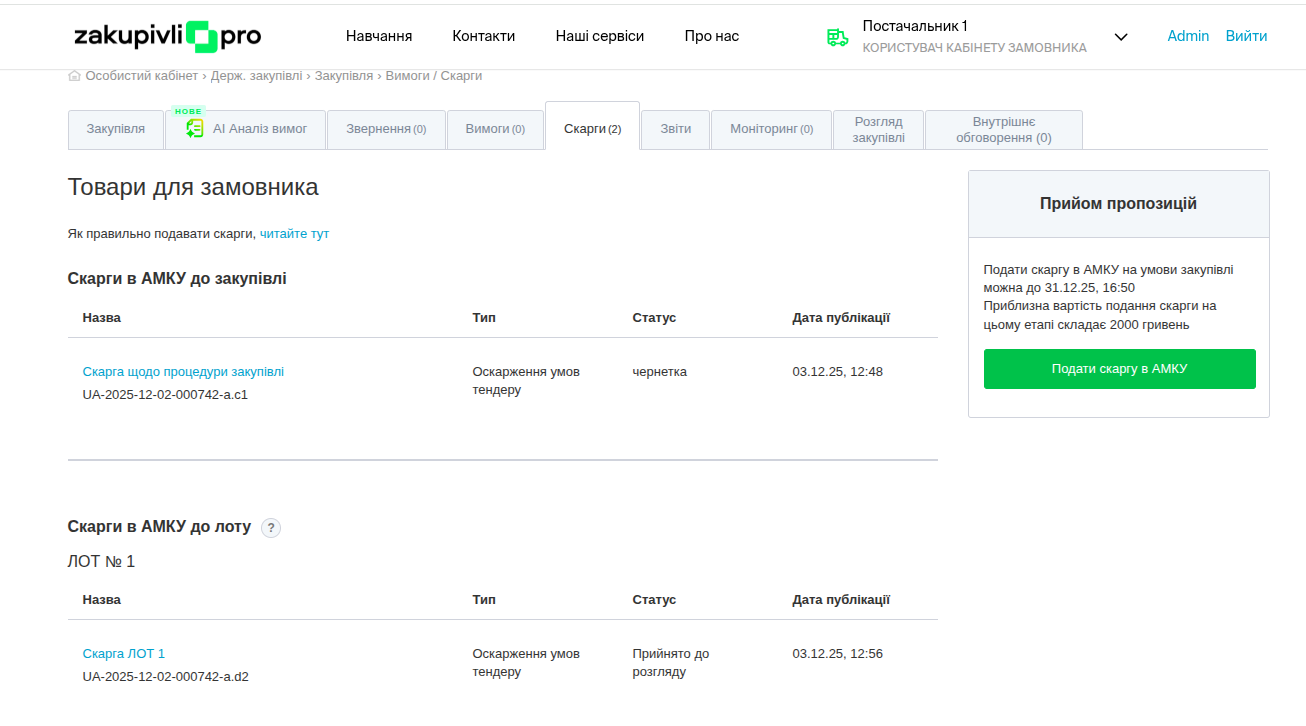1306x726 pixels.
Task: Click the home icon in breadcrumbs
Action: coord(74,76)
